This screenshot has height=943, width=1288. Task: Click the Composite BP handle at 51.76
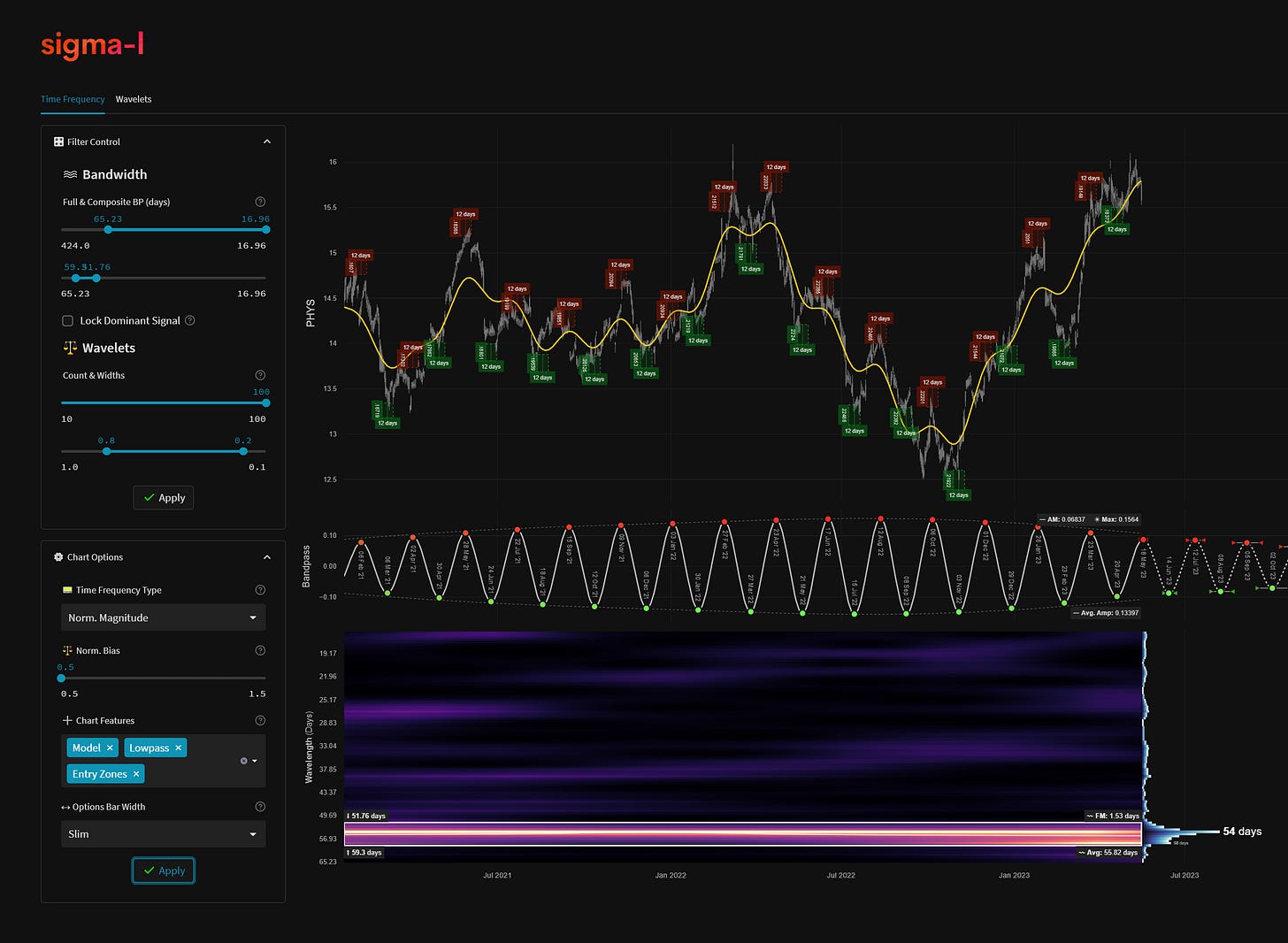tap(96, 278)
